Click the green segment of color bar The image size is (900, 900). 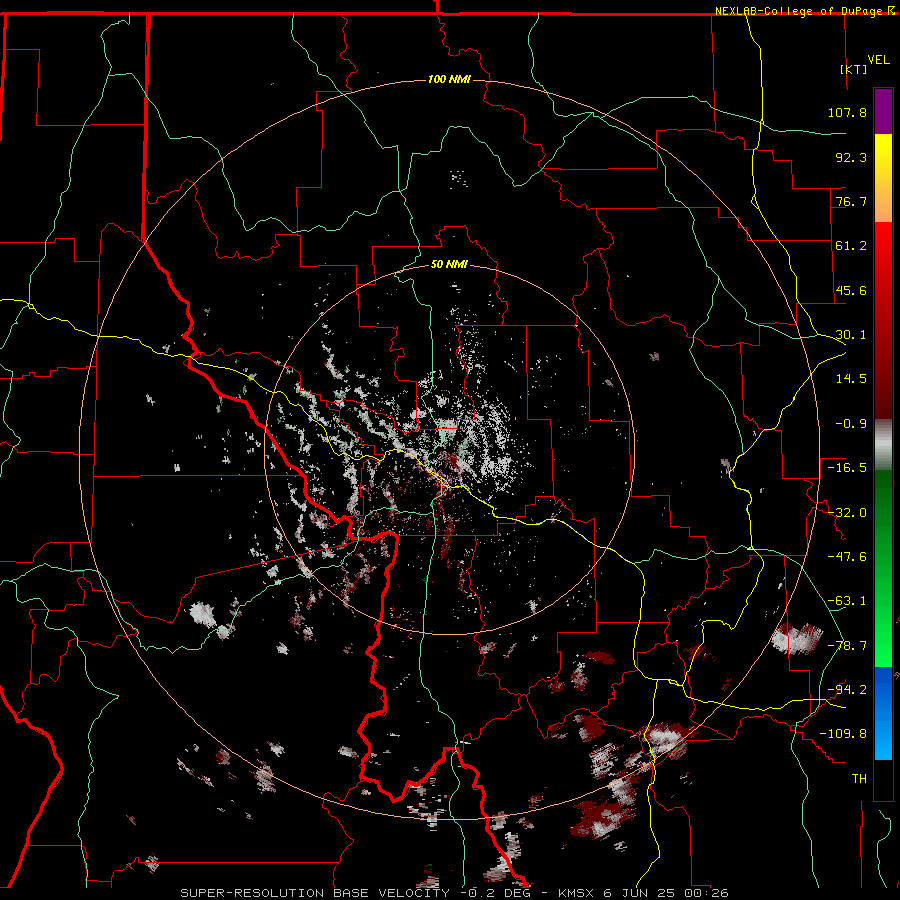(x=883, y=568)
